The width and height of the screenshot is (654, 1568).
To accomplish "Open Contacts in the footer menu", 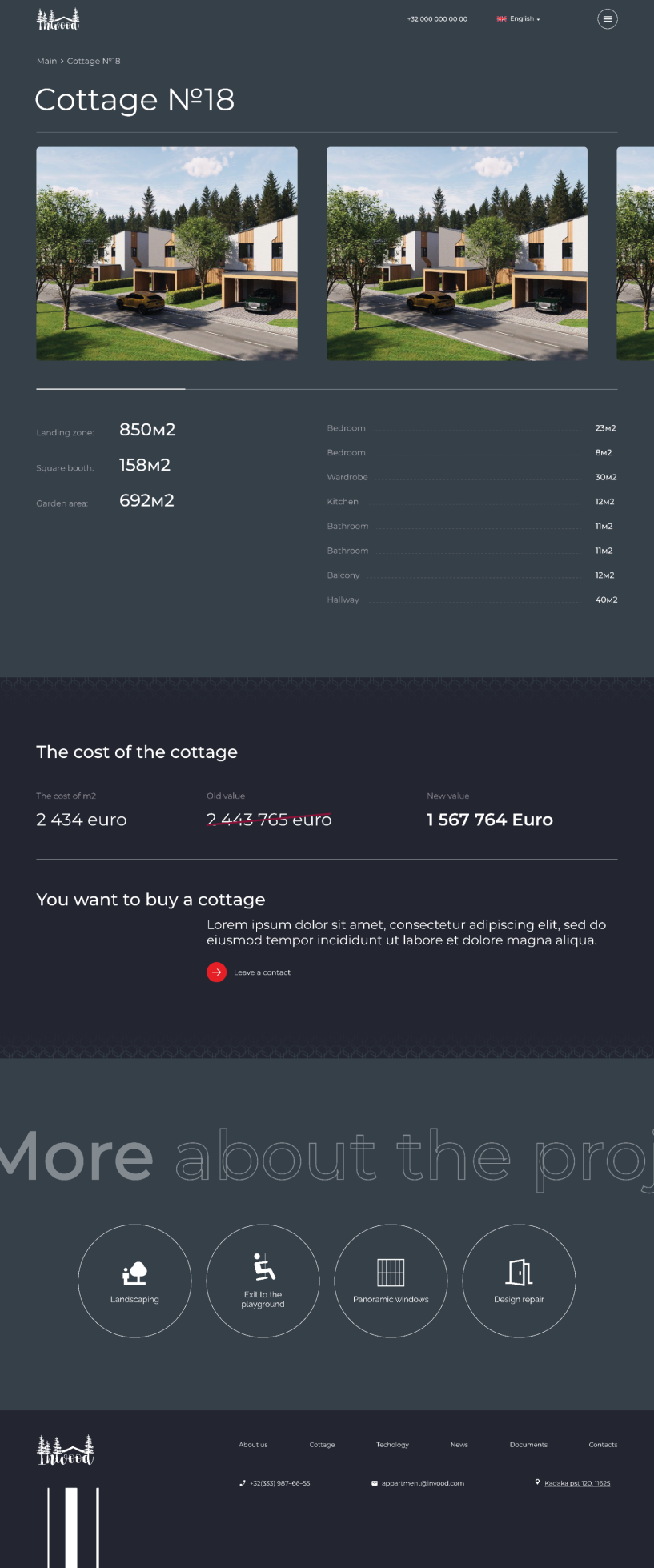I will click(603, 1445).
